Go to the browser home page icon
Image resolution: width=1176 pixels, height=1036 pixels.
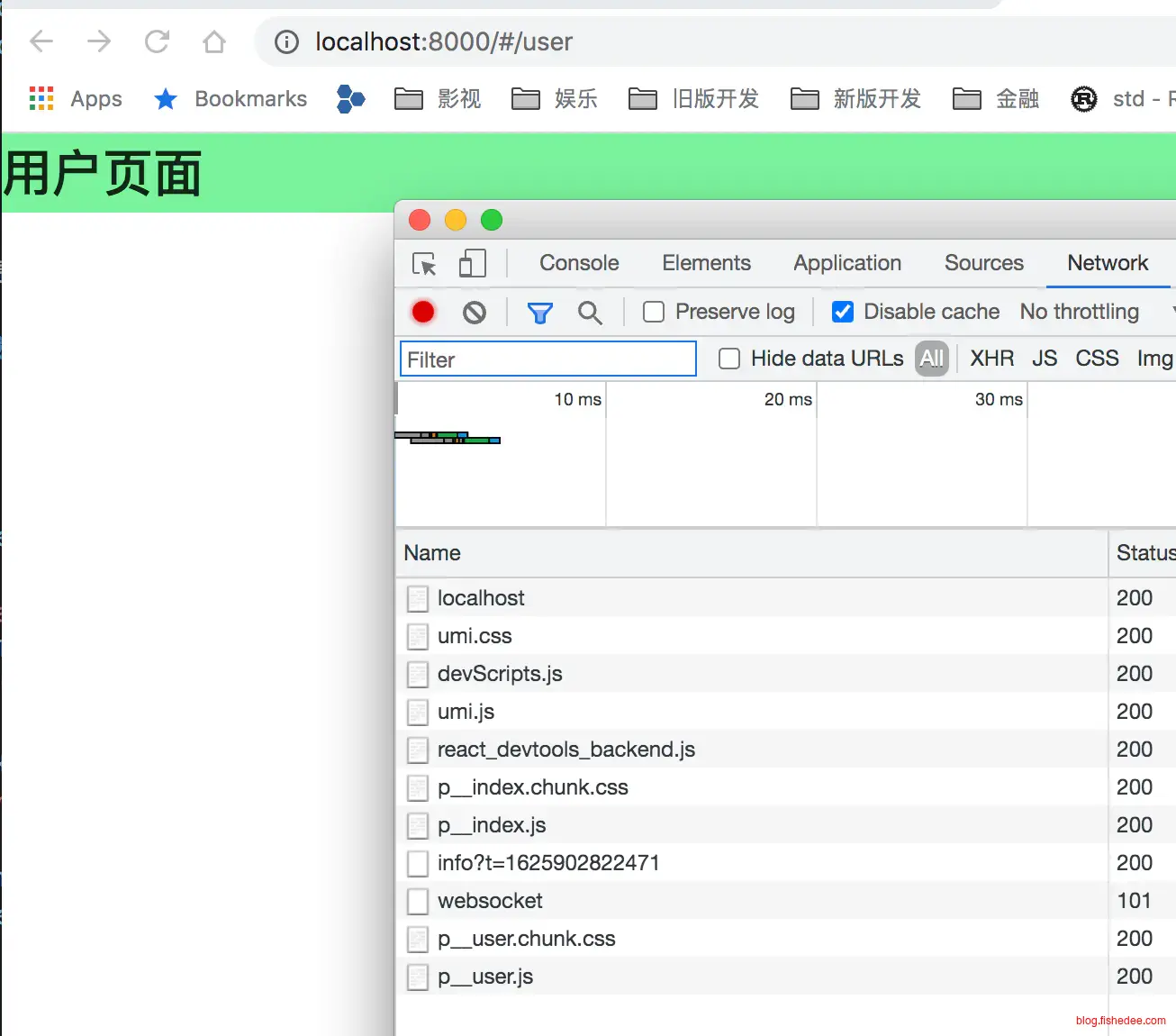click(x=214, y=41)
